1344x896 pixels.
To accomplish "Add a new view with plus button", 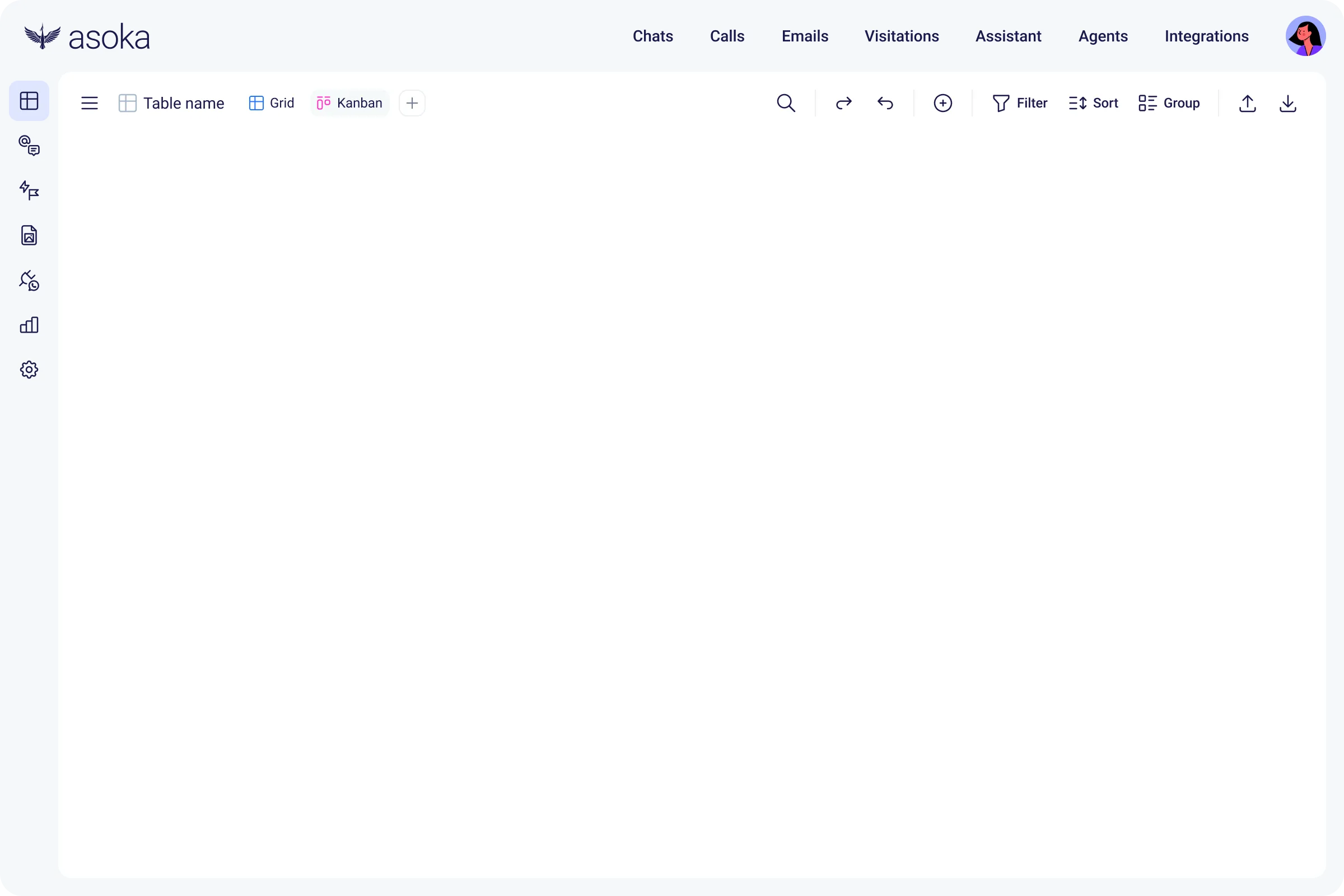I will (412, 104).
